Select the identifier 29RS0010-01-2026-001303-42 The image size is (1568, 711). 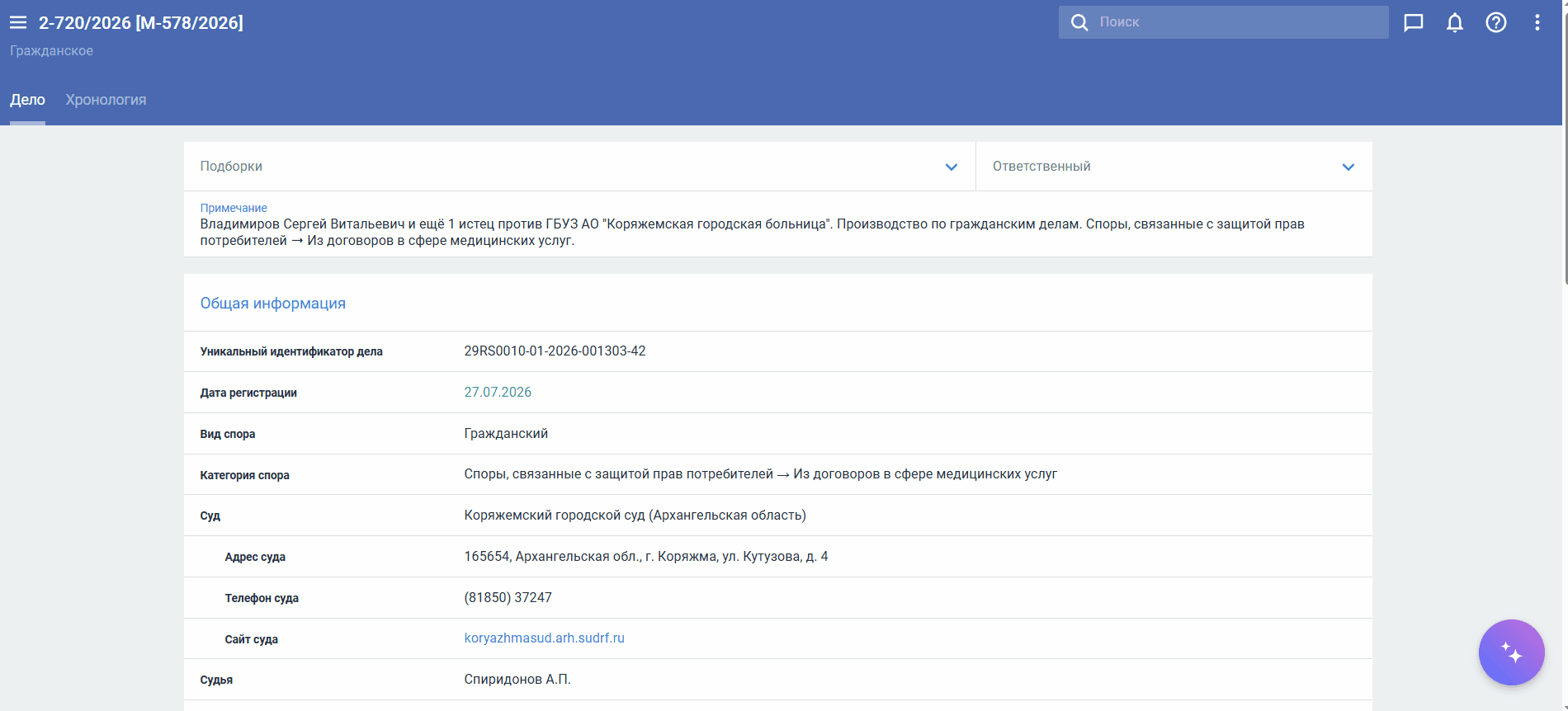555,351
